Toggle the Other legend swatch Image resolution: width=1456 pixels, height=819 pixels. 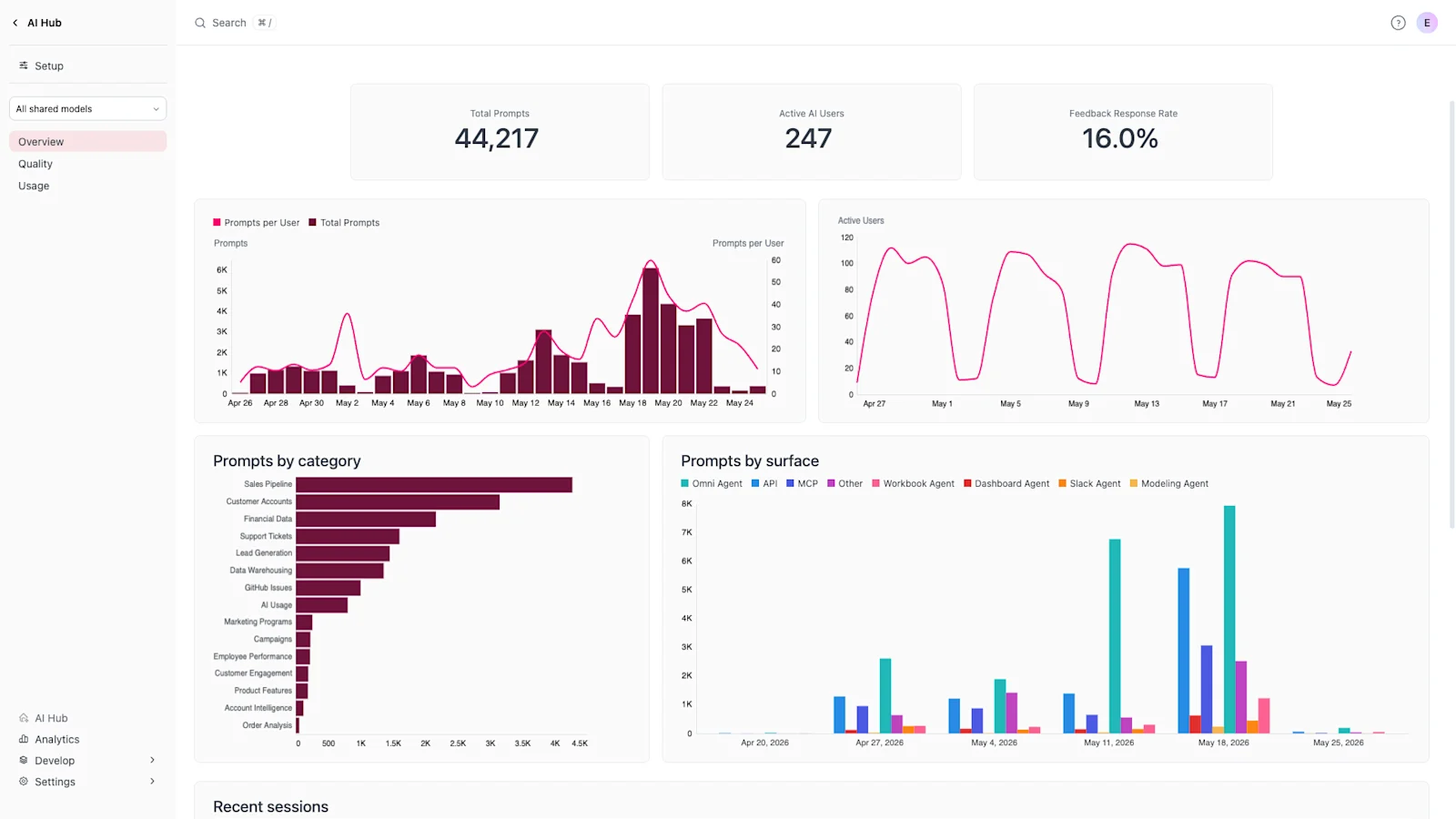pyautogui.click(x=831, y=483)
